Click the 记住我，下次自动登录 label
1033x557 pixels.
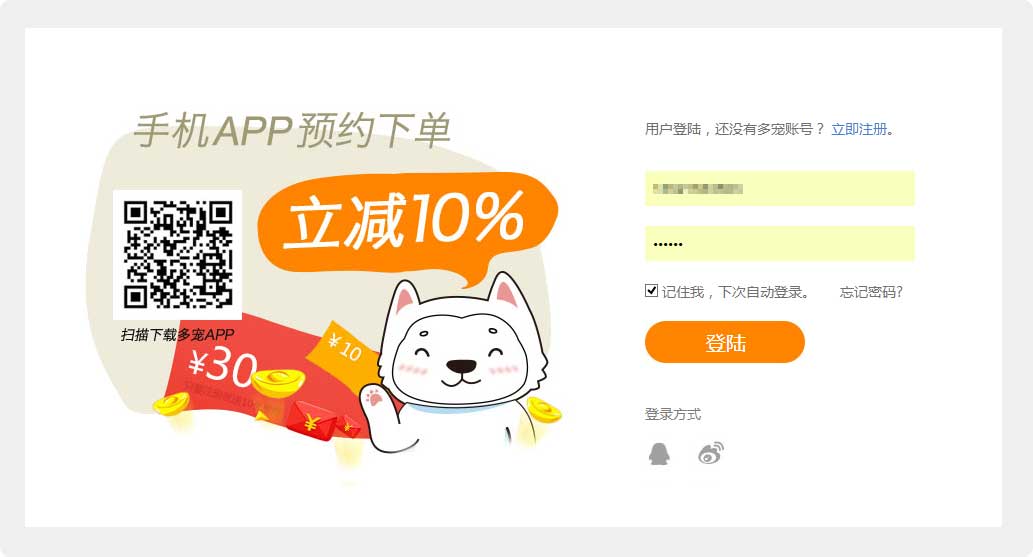(735, 292)
